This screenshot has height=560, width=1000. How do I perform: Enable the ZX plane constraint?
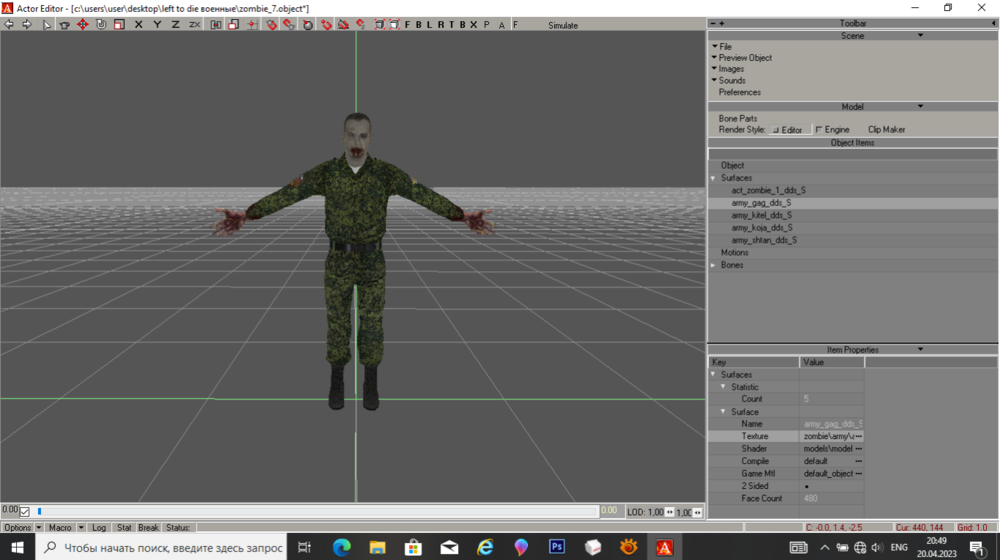coord(194,24)
